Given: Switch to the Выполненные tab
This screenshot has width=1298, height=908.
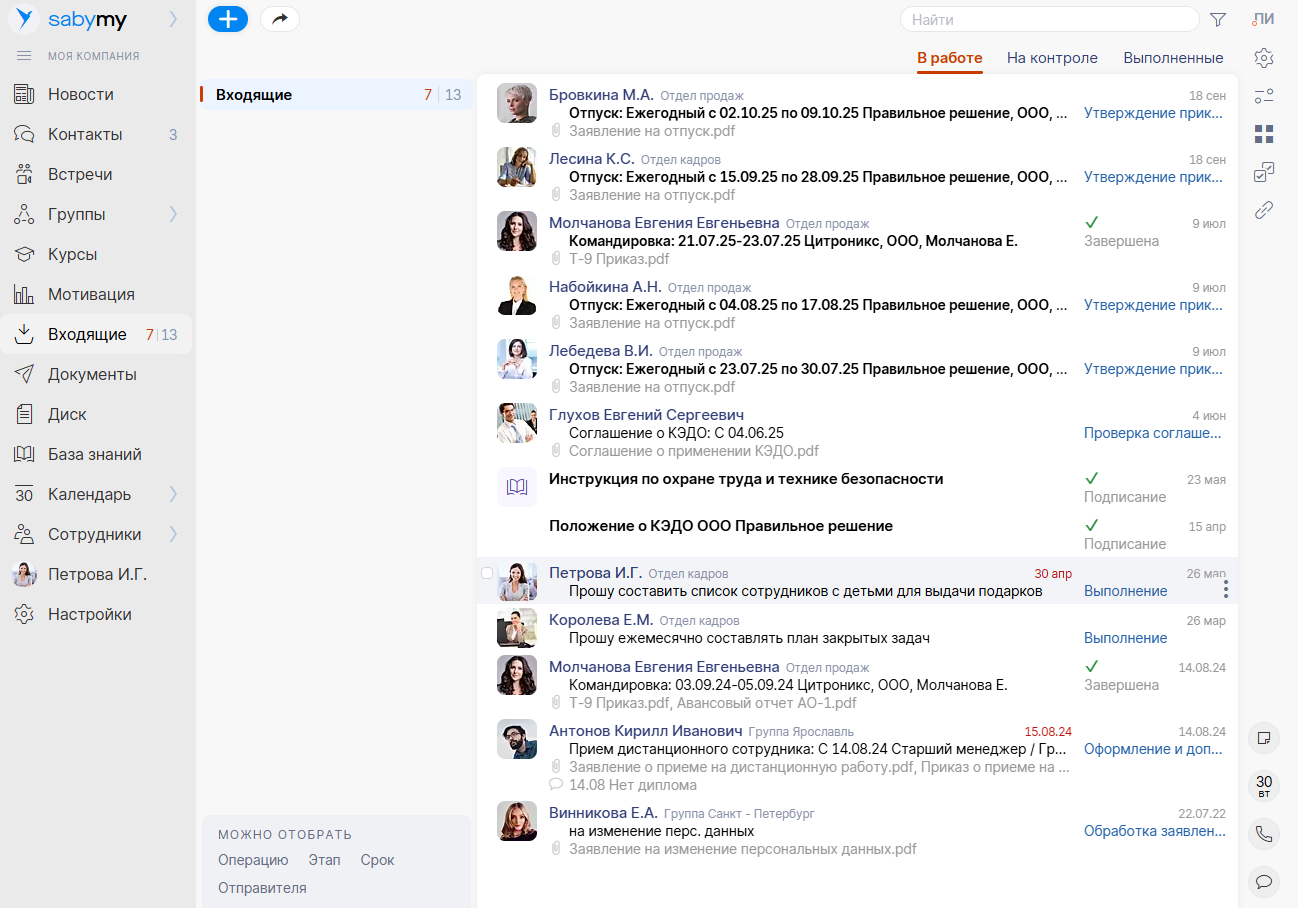Looking at the screenshot, I should [1173, 58].
